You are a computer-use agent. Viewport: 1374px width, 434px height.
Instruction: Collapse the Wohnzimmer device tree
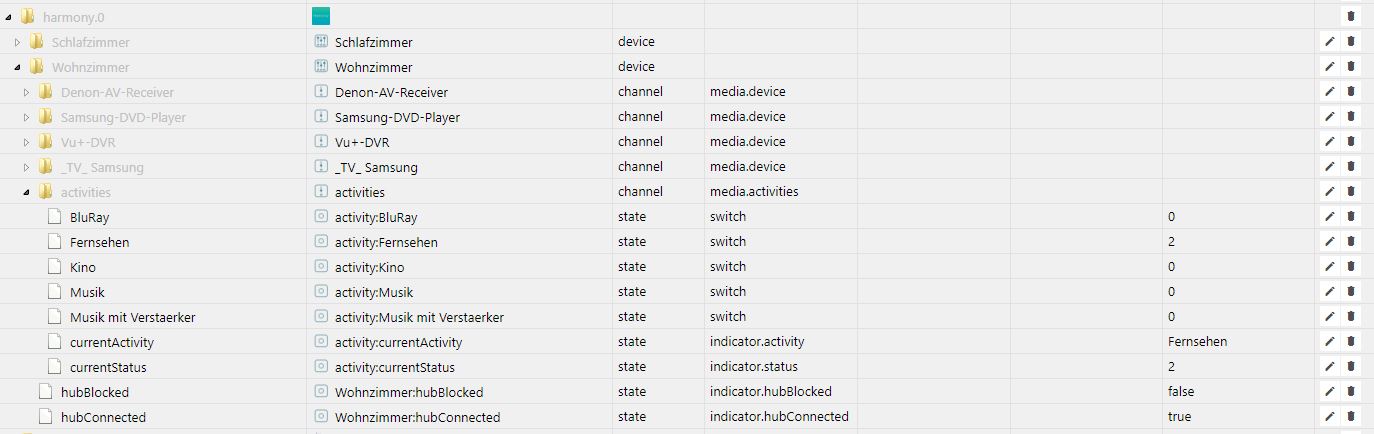pos(18,67)
